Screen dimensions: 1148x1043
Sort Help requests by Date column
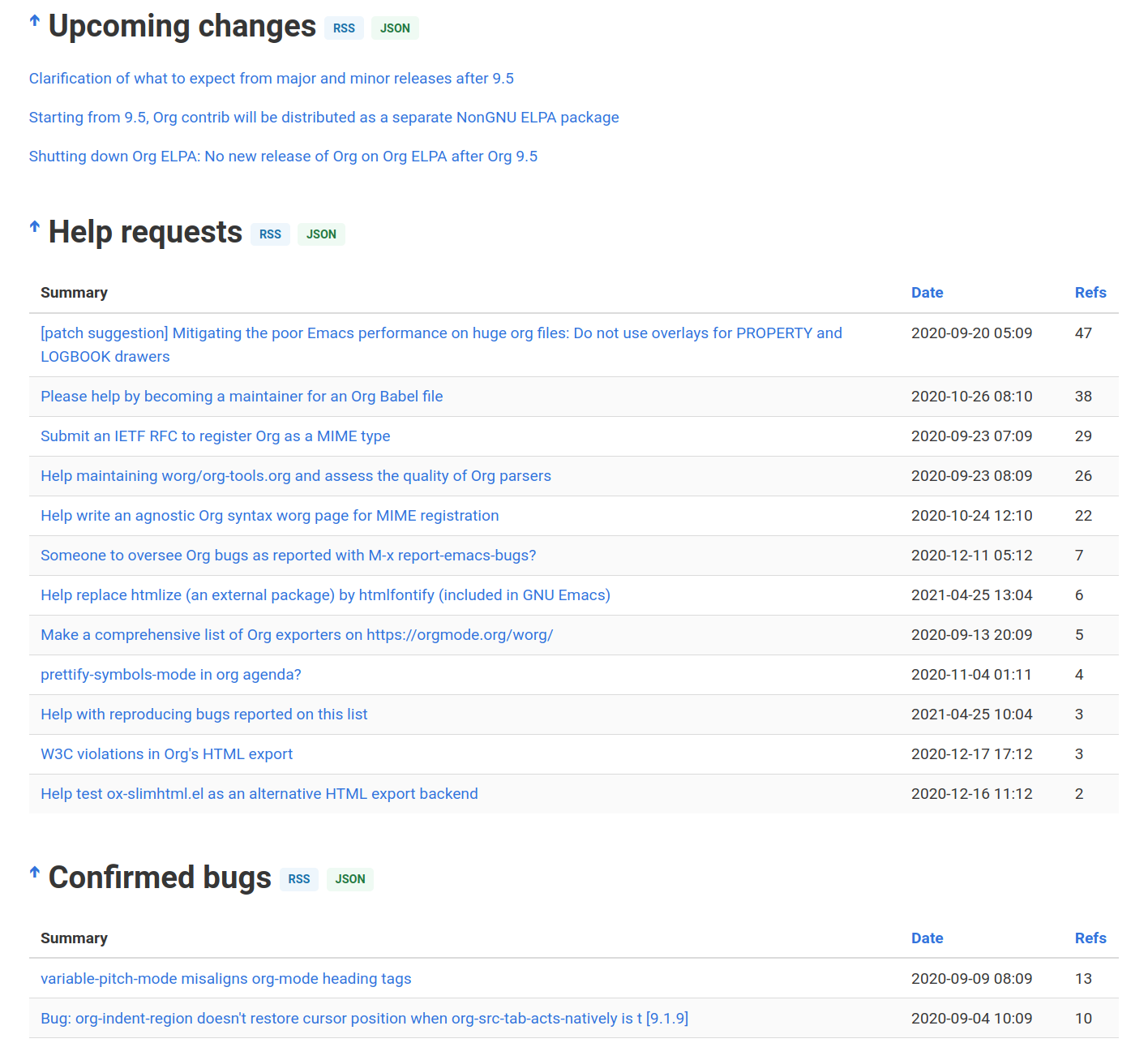(x=927, y=292)
